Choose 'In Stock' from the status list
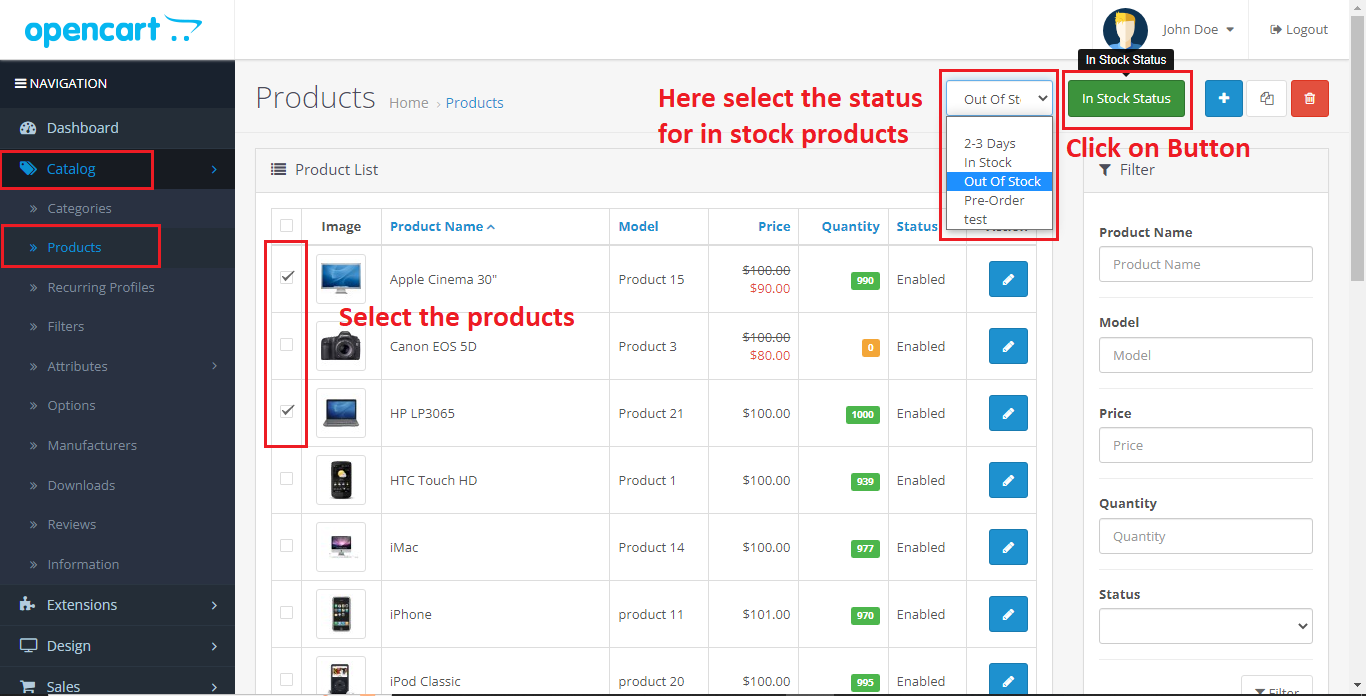The height and width of the screenshot is (696, 1366). pos(1000,163)
